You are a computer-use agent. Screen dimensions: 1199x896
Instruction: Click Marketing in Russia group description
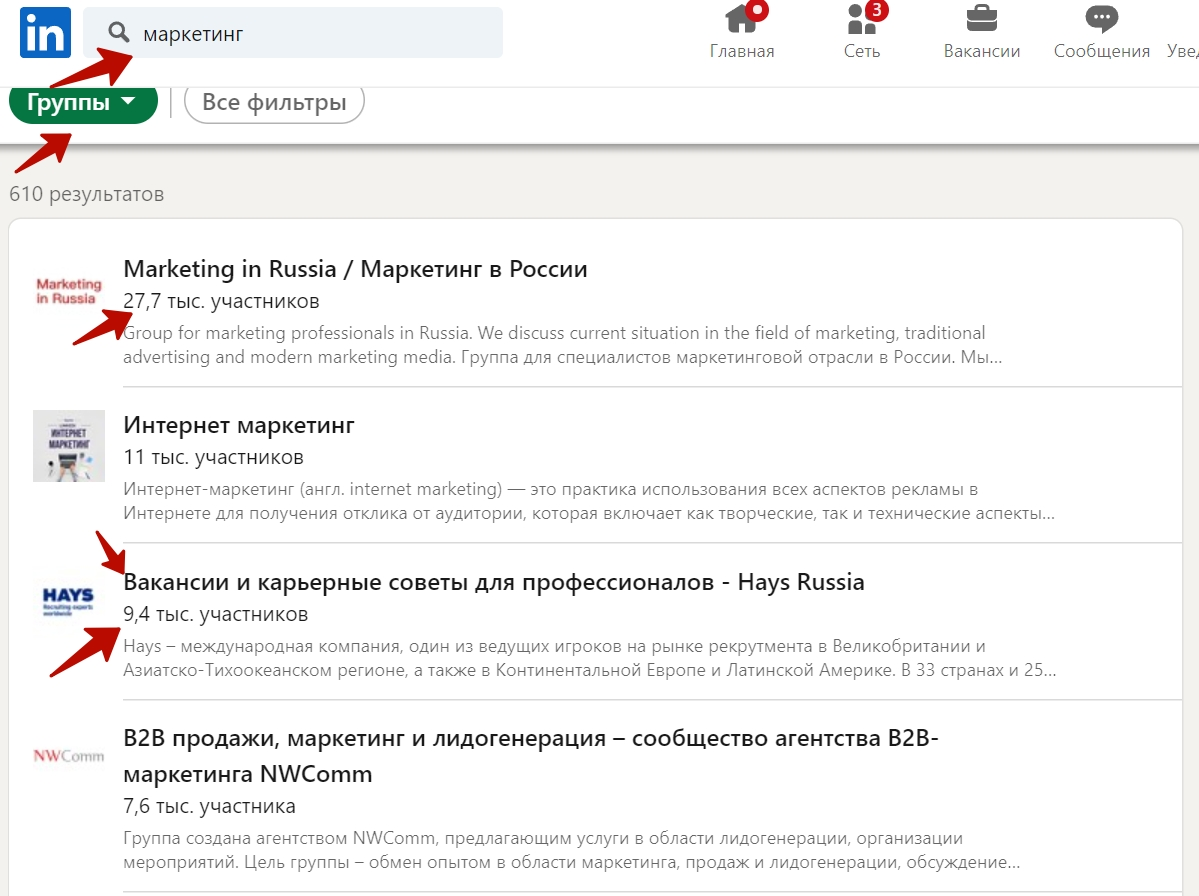[562, 345]
